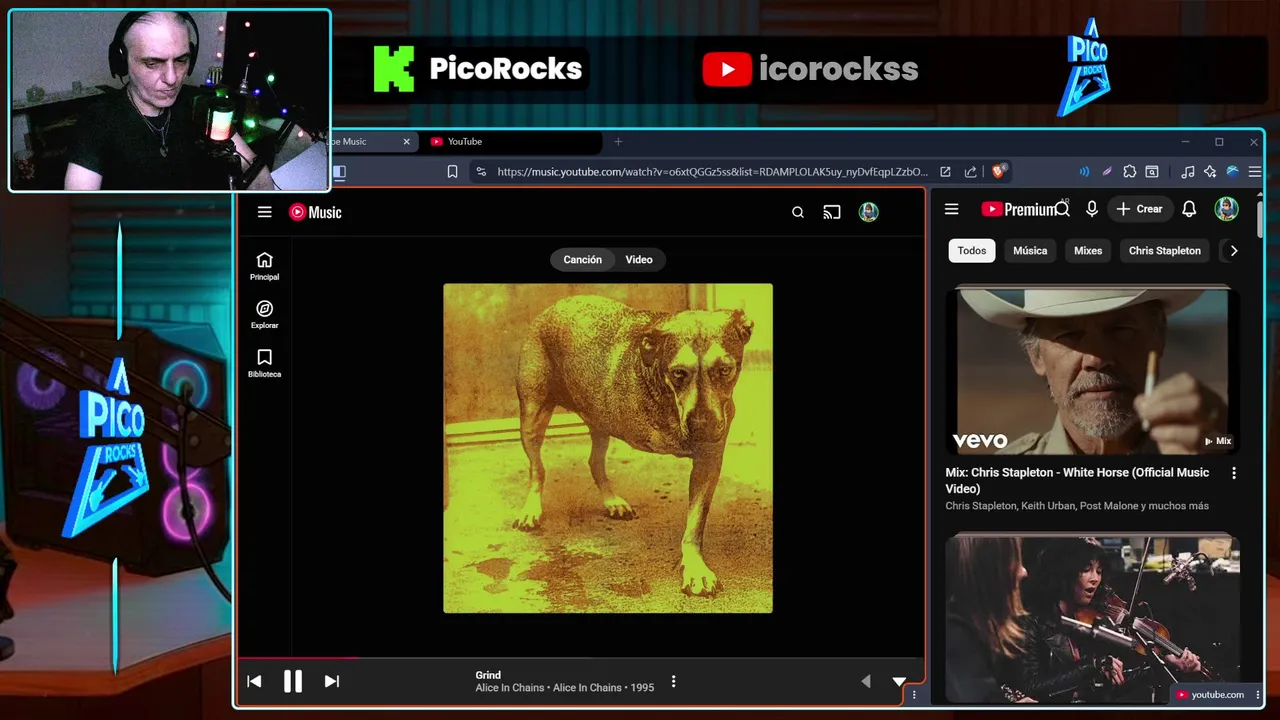This screenshot has width=1280, height=720.
Task: Open Biblioteca in Music sidebar
Action: point(264,364)
